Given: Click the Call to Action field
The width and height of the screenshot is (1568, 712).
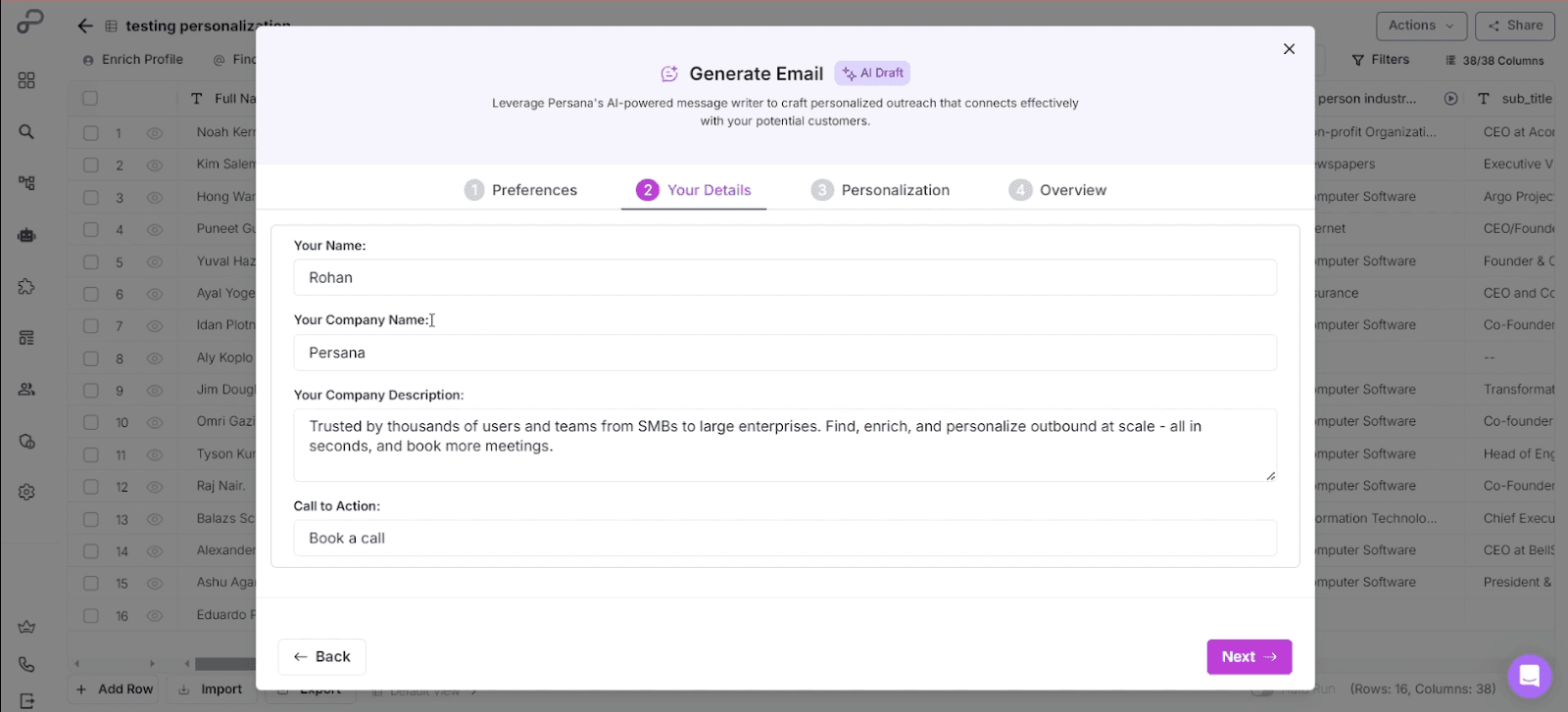Looking at the screenshot, I should click(785, 539).
